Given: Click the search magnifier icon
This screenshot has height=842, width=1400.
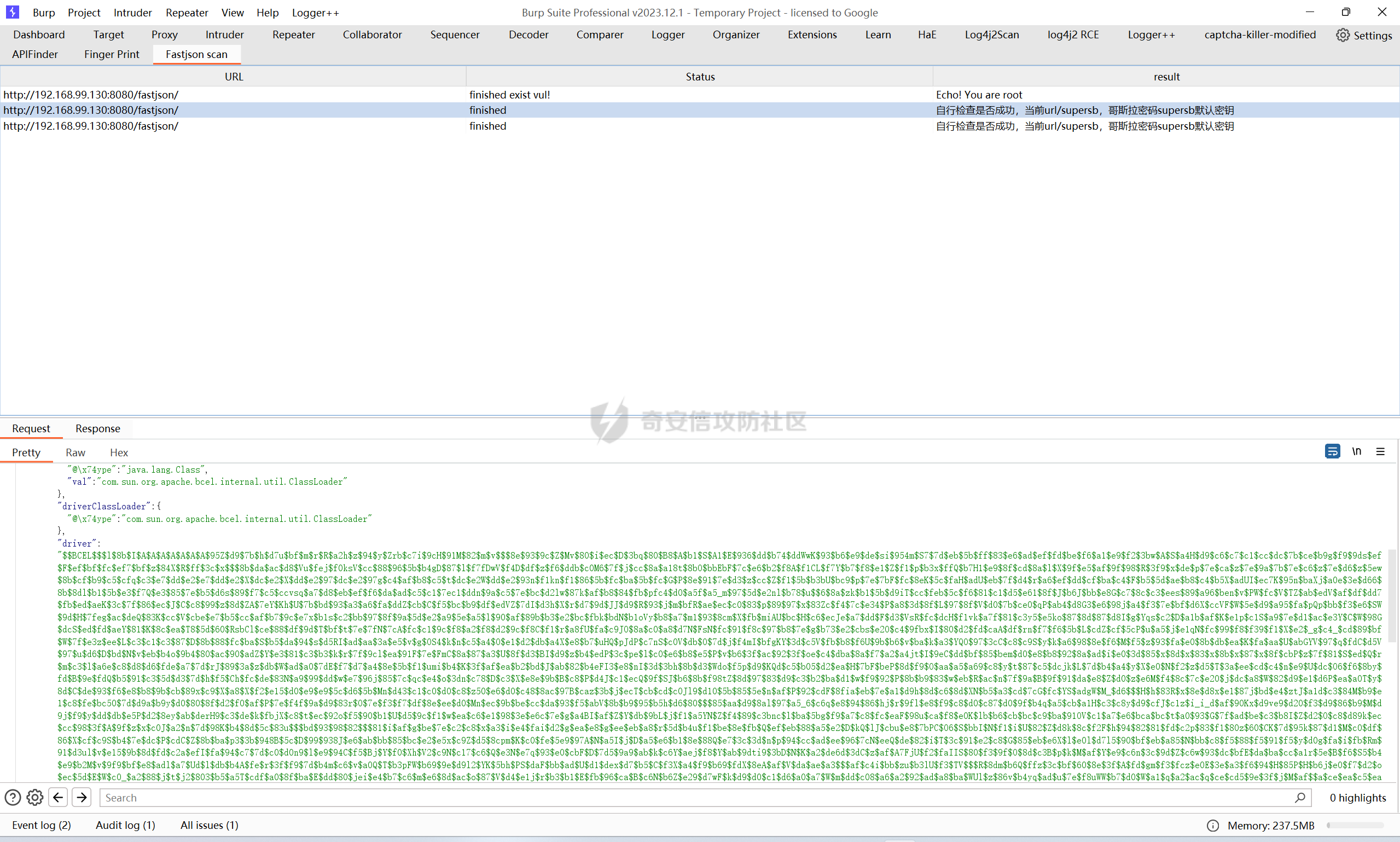Looking at the screenshot, I should click(1299, 798).
